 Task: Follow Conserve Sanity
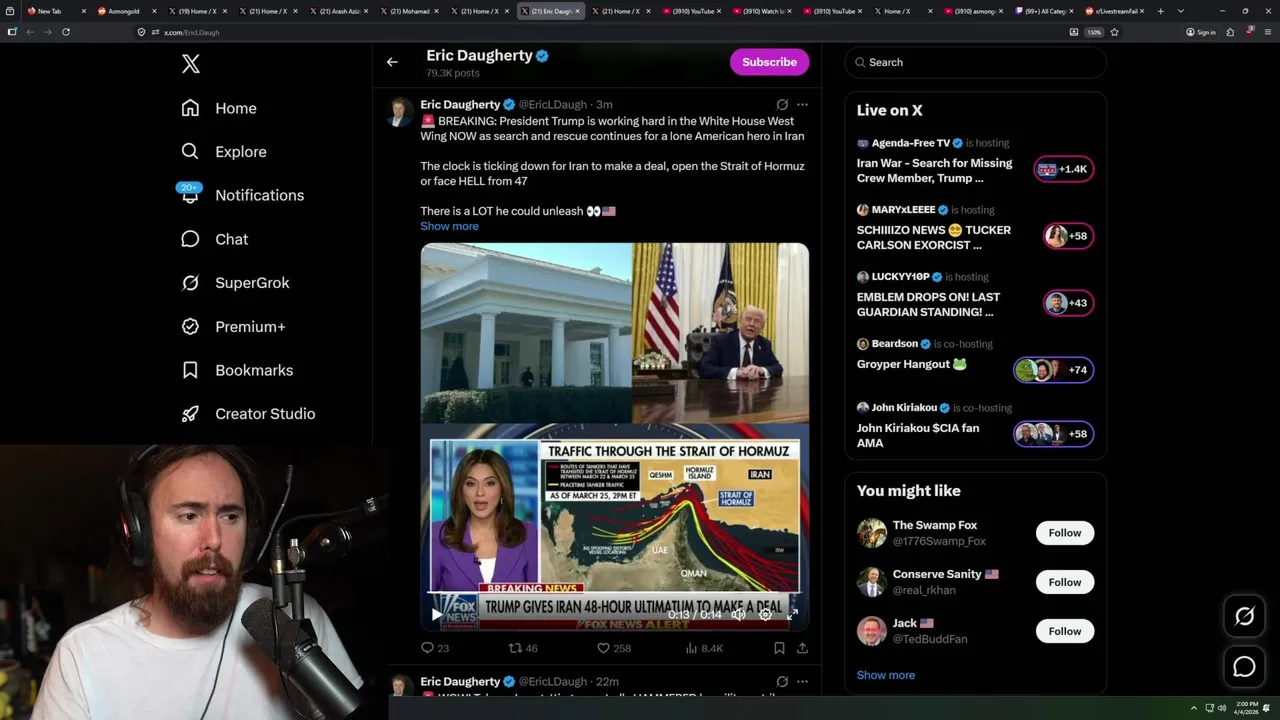pos(1065,582)
